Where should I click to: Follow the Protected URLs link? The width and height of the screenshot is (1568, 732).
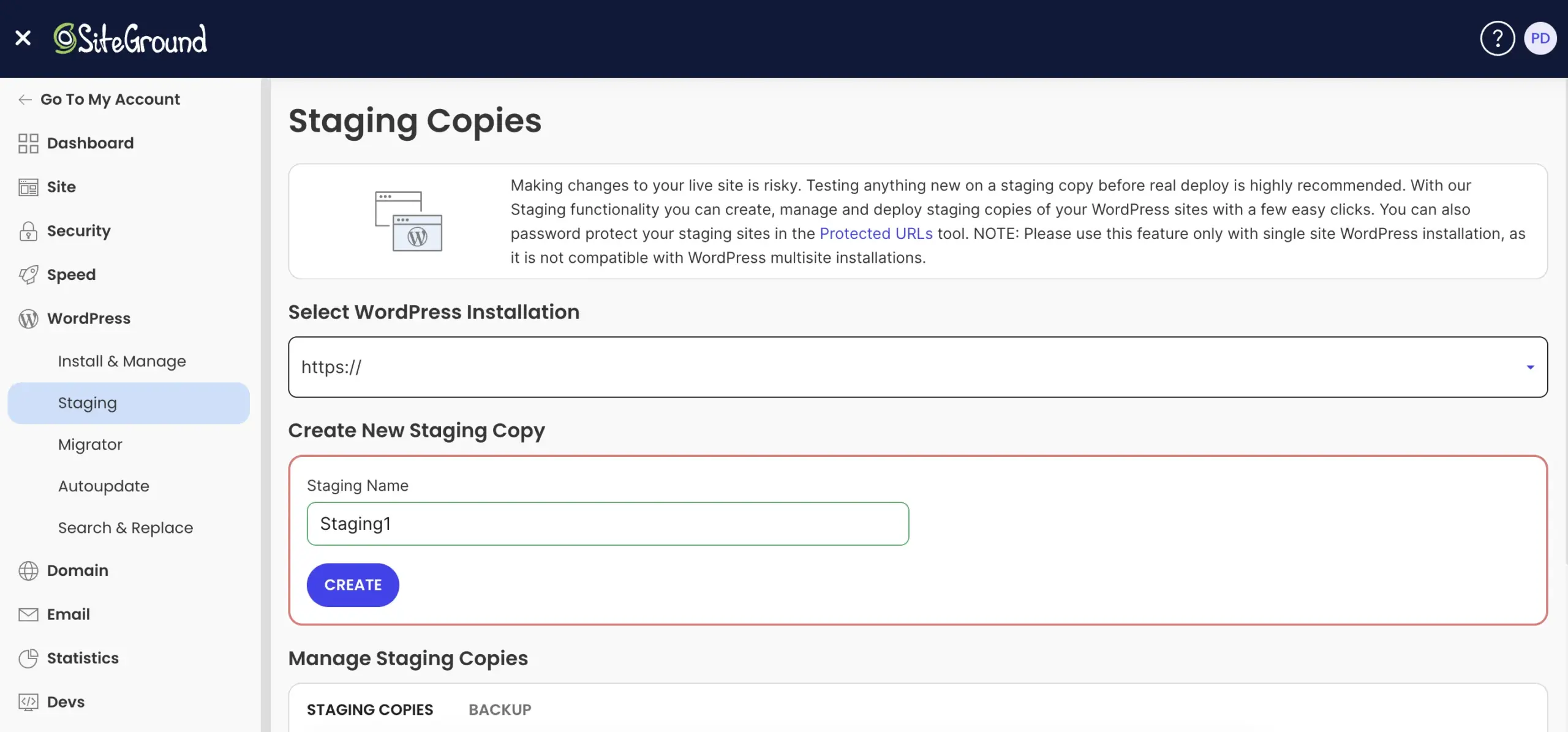click(x=876, y=233)
